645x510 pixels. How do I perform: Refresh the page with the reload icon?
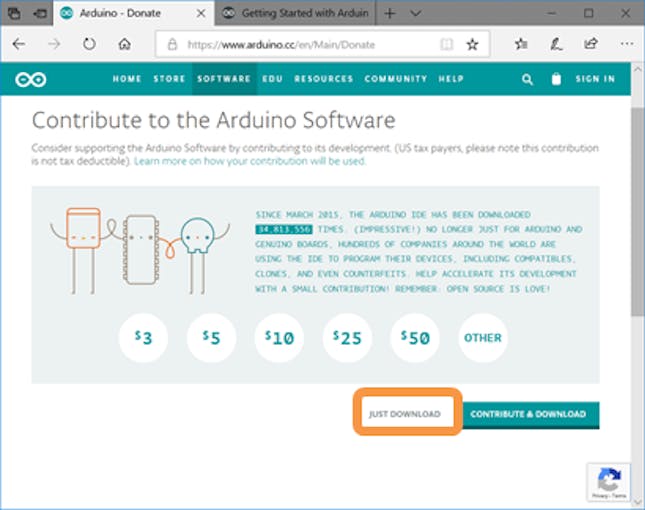89,44
